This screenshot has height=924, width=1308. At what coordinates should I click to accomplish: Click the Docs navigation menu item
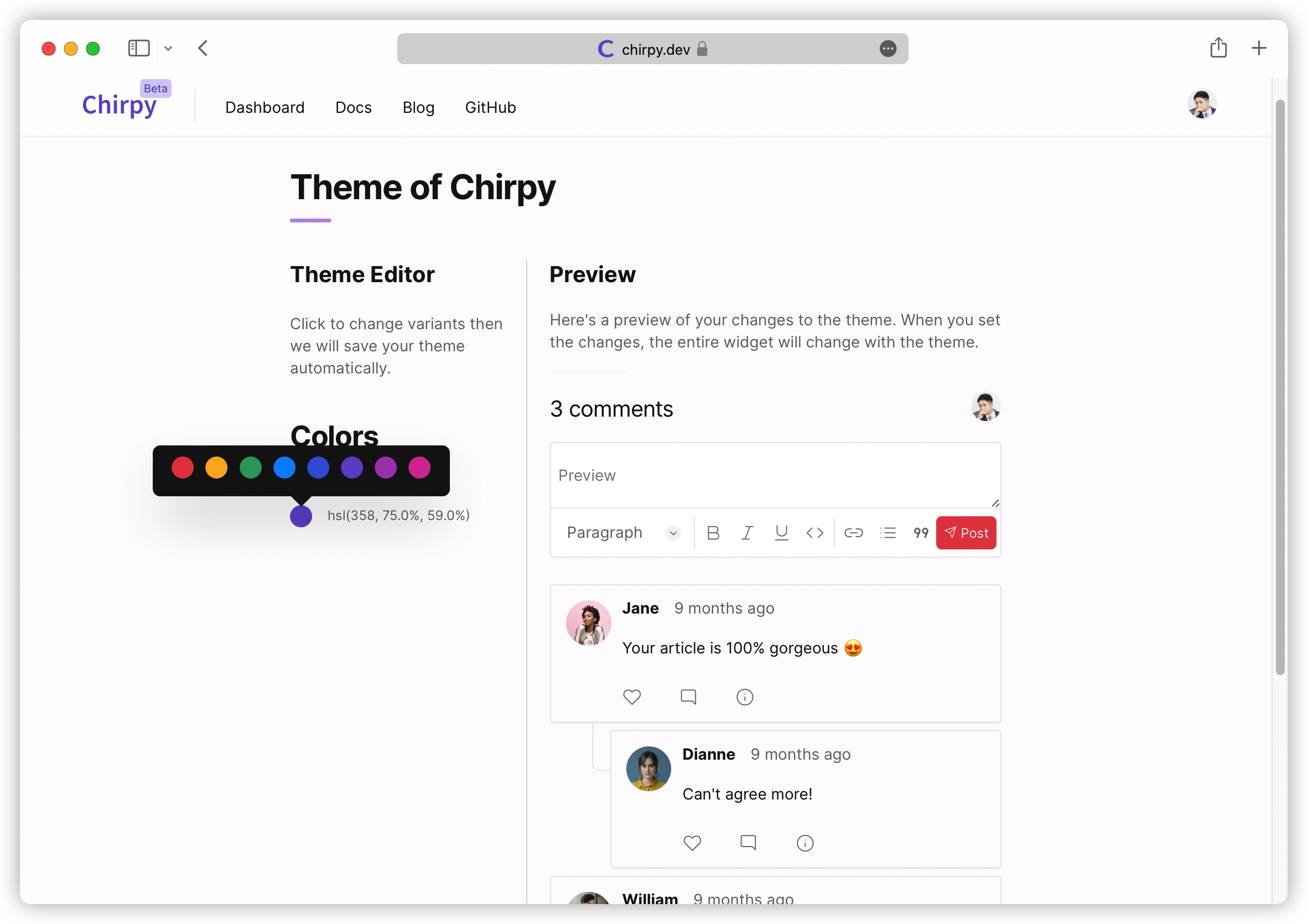(x=354, y=107)
